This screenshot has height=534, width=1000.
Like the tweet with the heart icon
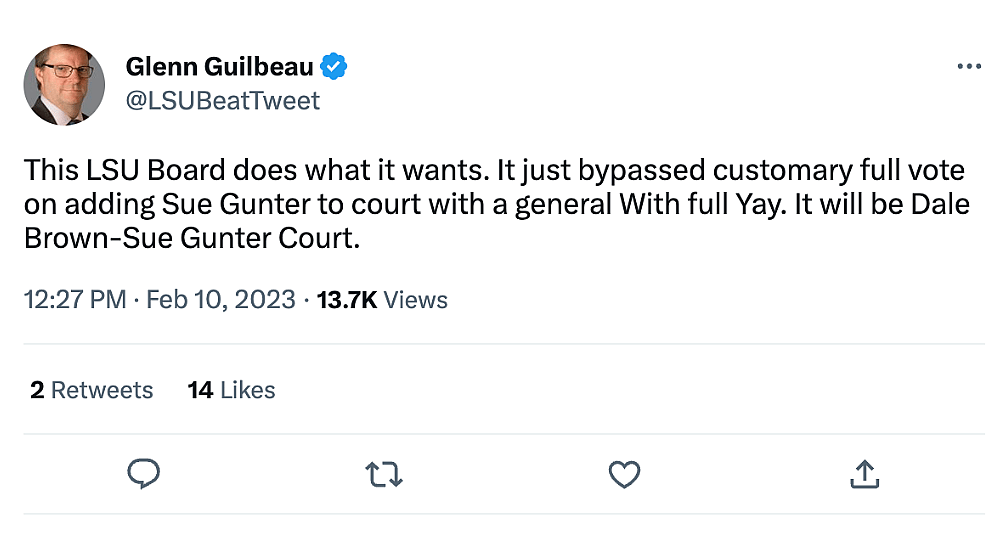tap(624, 474)
